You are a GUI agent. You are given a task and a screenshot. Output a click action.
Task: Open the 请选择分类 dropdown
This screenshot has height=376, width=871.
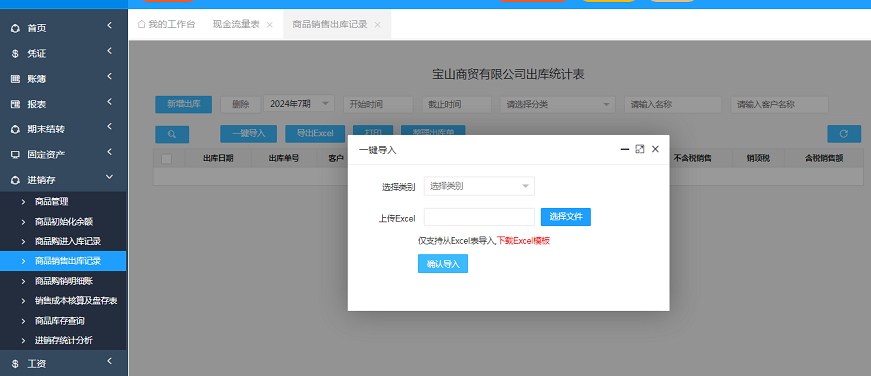(558, 104)
